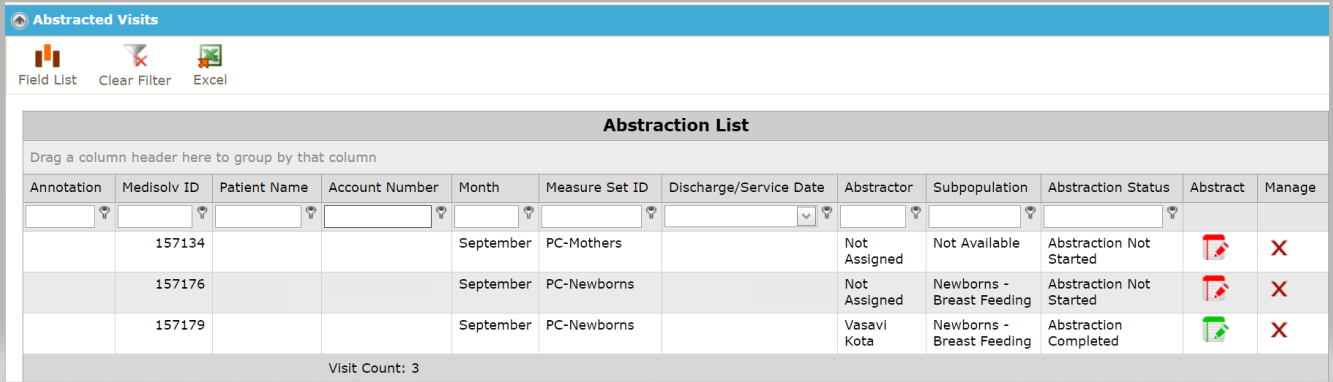Screen dimensions: 1333x382
Task: Remove visit 157179 using red X
Action: tap(1279, 331)
